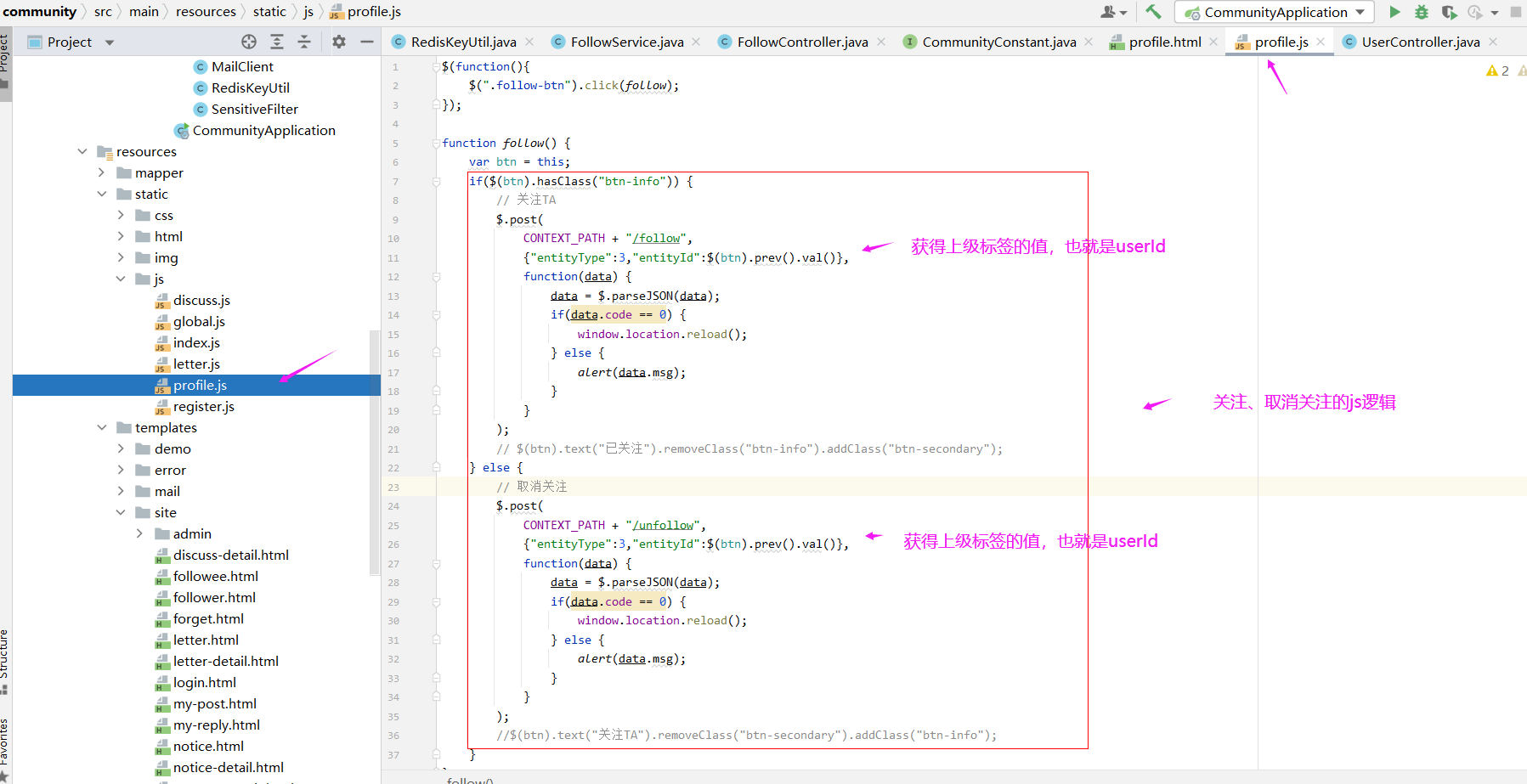The height and width of the screenshot is (784, 1527).
Task: Close the profile.js tab
Action: [x=1321, y=42]
